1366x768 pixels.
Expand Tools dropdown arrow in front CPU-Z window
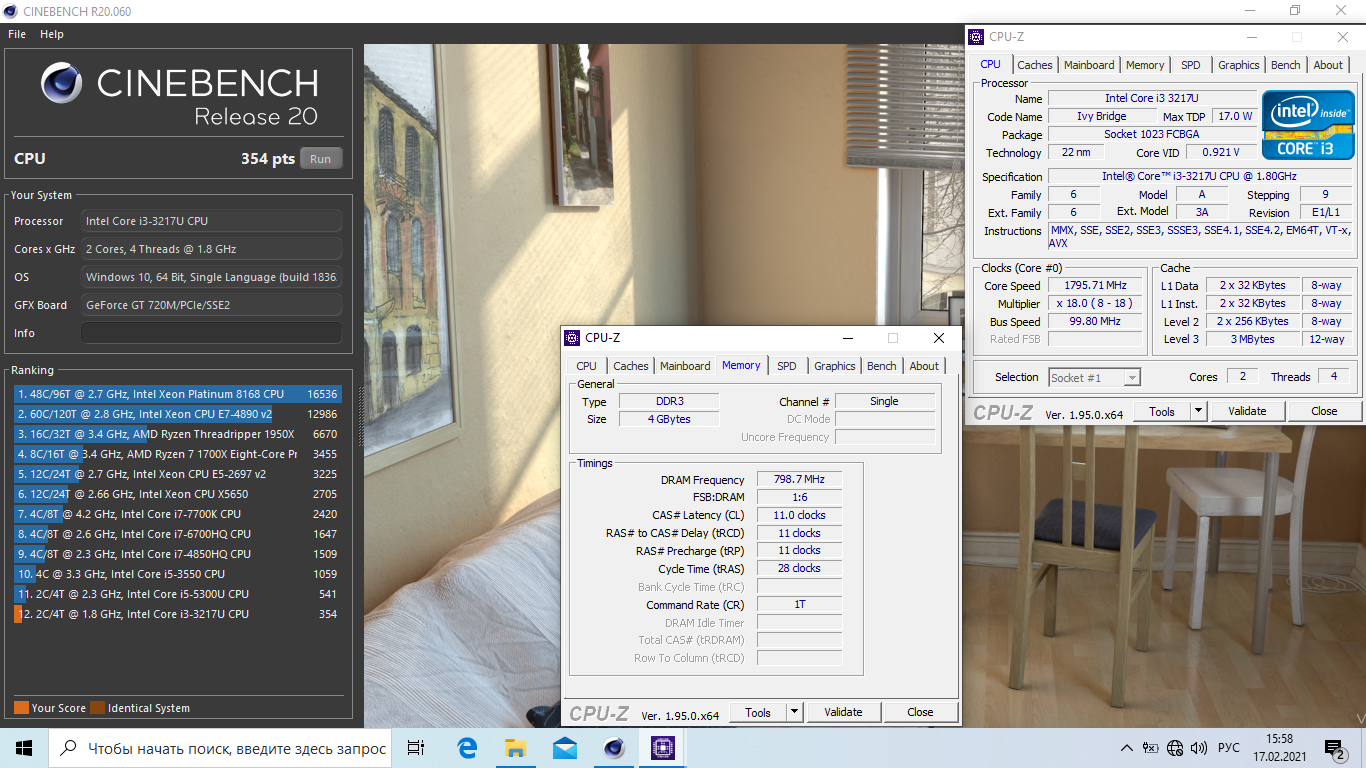click(795, 712)
